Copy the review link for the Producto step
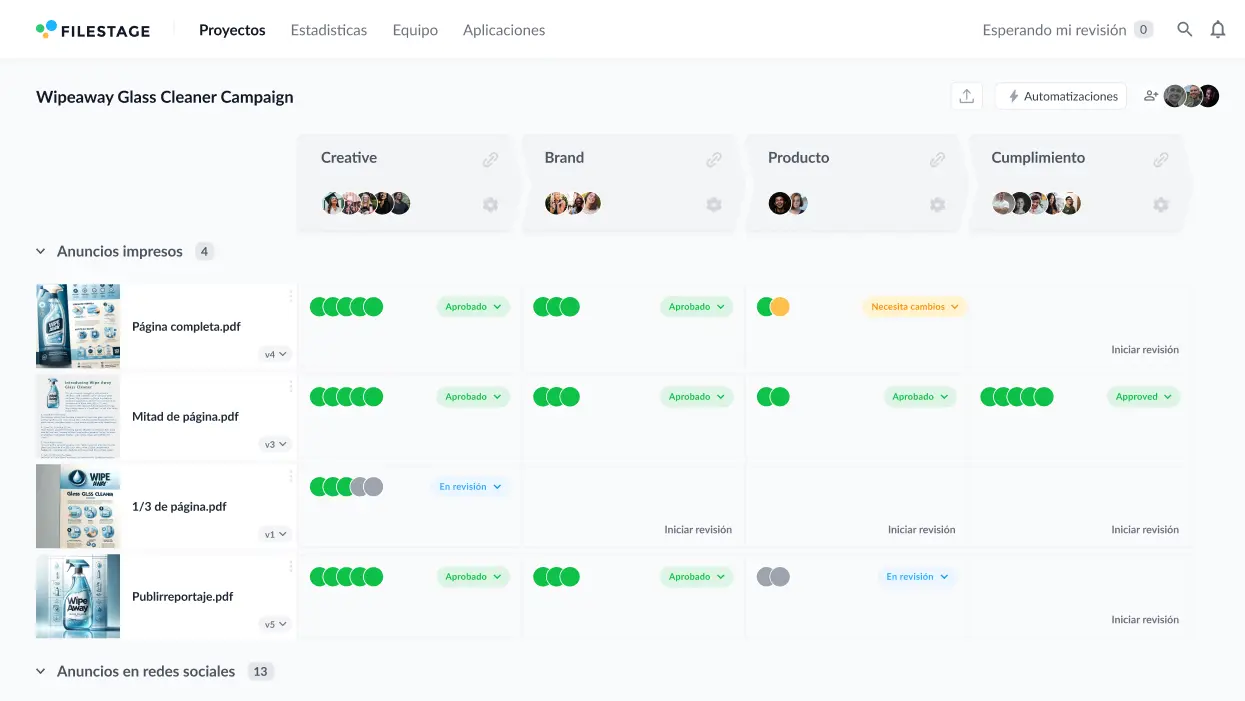 937,158
